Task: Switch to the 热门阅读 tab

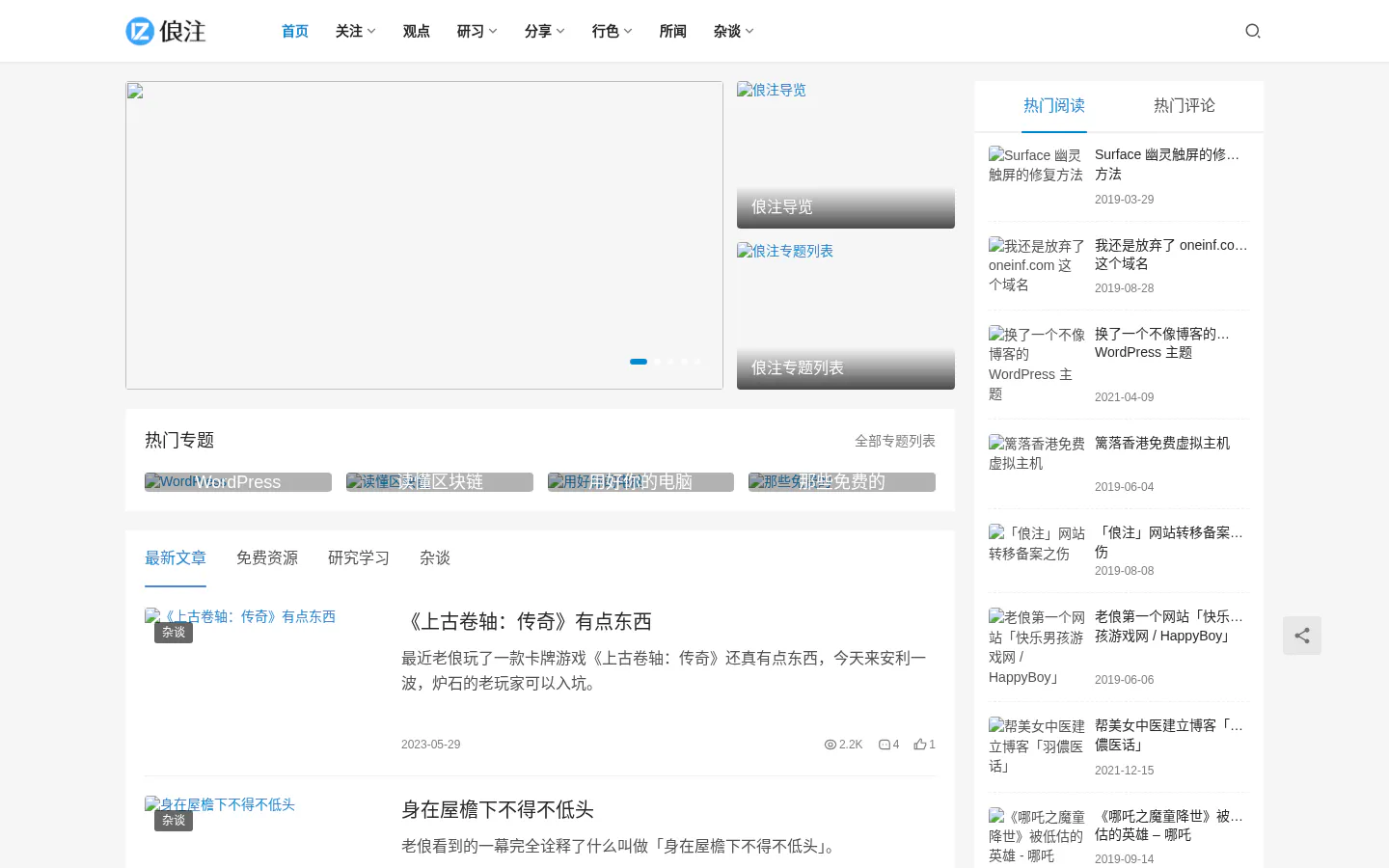Action: pyautogui.click(x=1054, y=106)
